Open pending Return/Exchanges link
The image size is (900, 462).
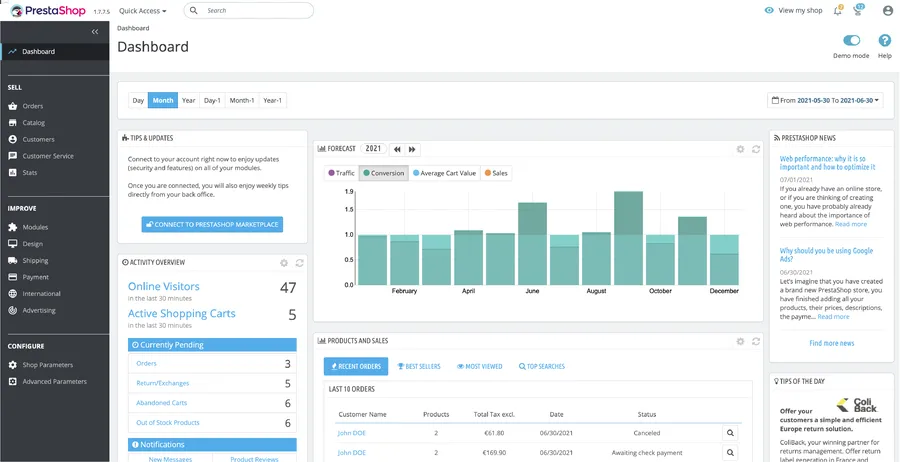pyautogui.click(x=162, y=383)
